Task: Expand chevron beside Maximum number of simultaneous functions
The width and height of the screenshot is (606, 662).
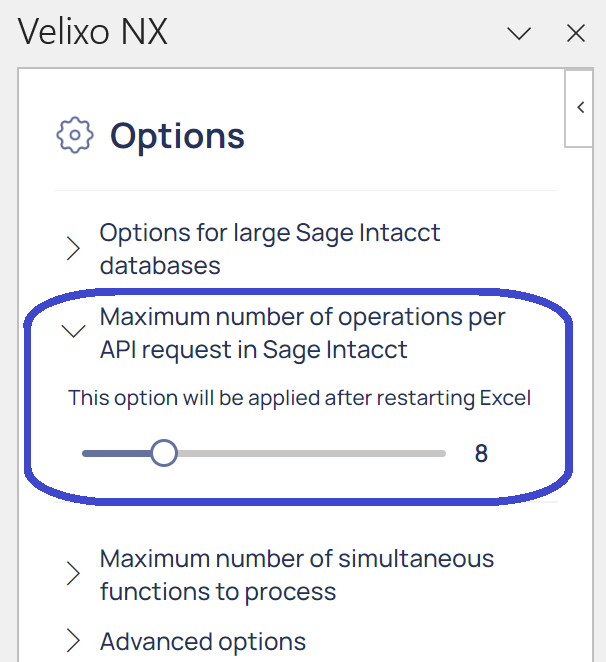Action: pos(73,573)
